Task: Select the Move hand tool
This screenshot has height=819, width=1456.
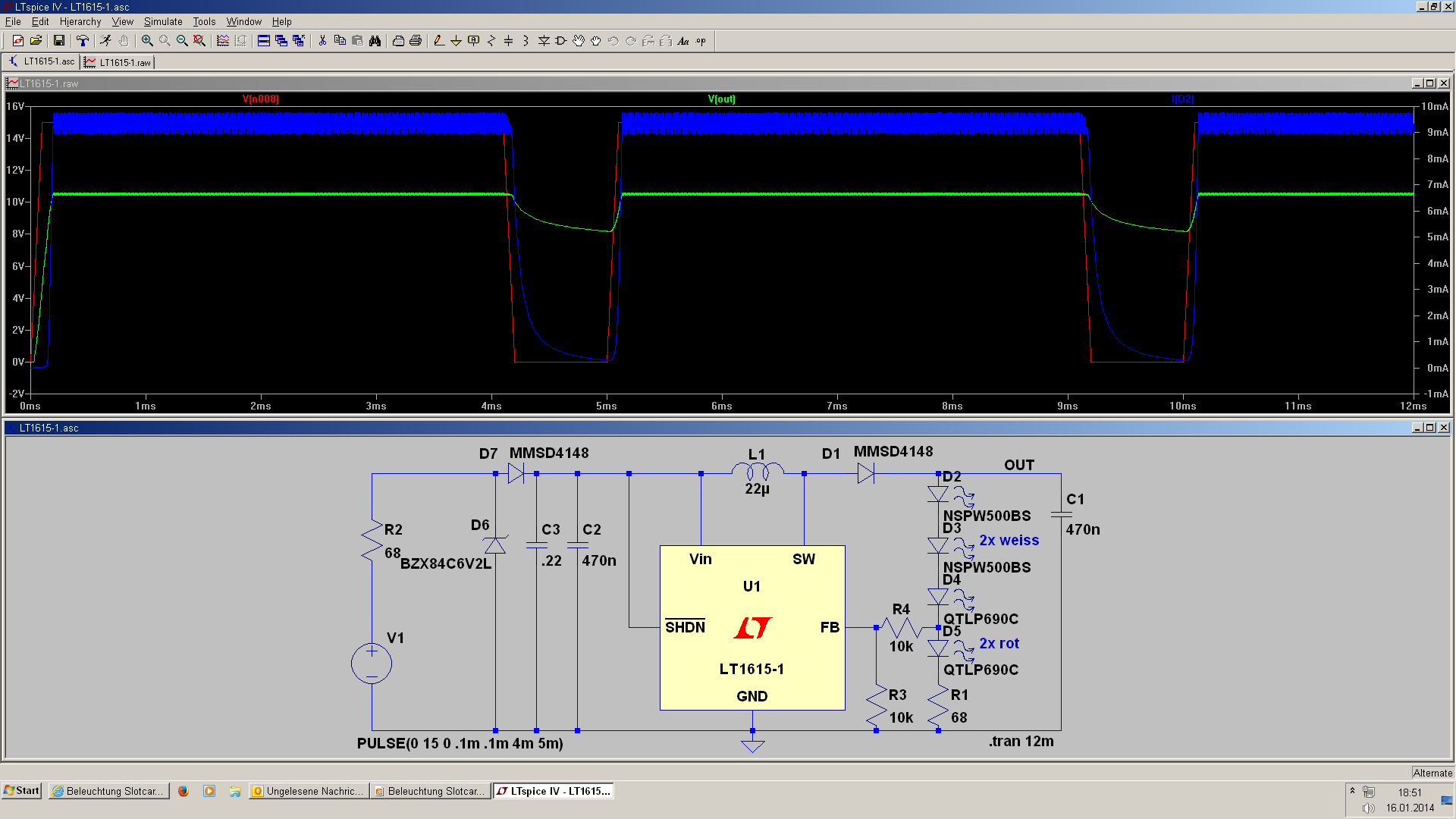Action: coord(579,41)
